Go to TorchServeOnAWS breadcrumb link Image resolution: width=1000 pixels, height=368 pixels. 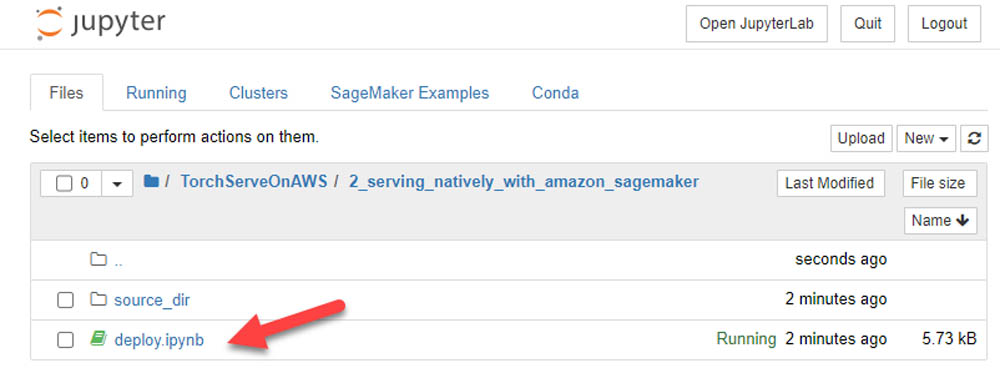click(x=254, y=182)
